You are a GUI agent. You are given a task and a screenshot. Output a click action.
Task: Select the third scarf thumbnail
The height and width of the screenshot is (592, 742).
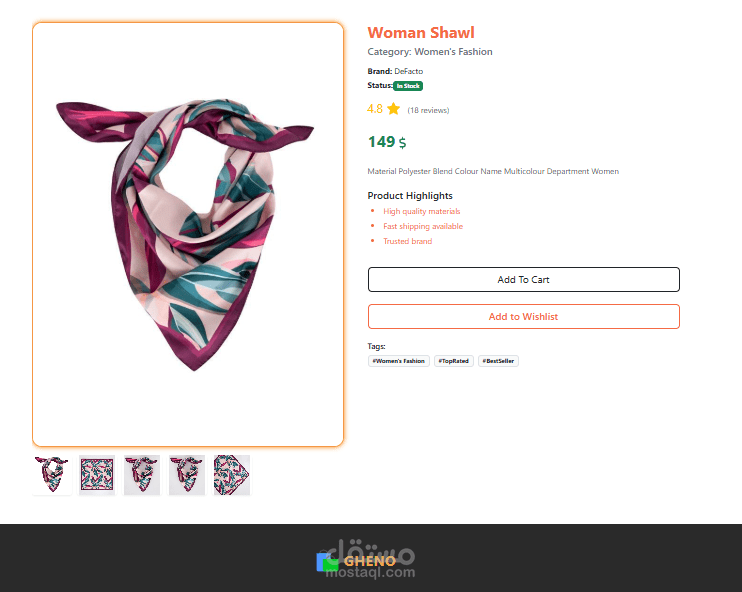pos(142,475)
